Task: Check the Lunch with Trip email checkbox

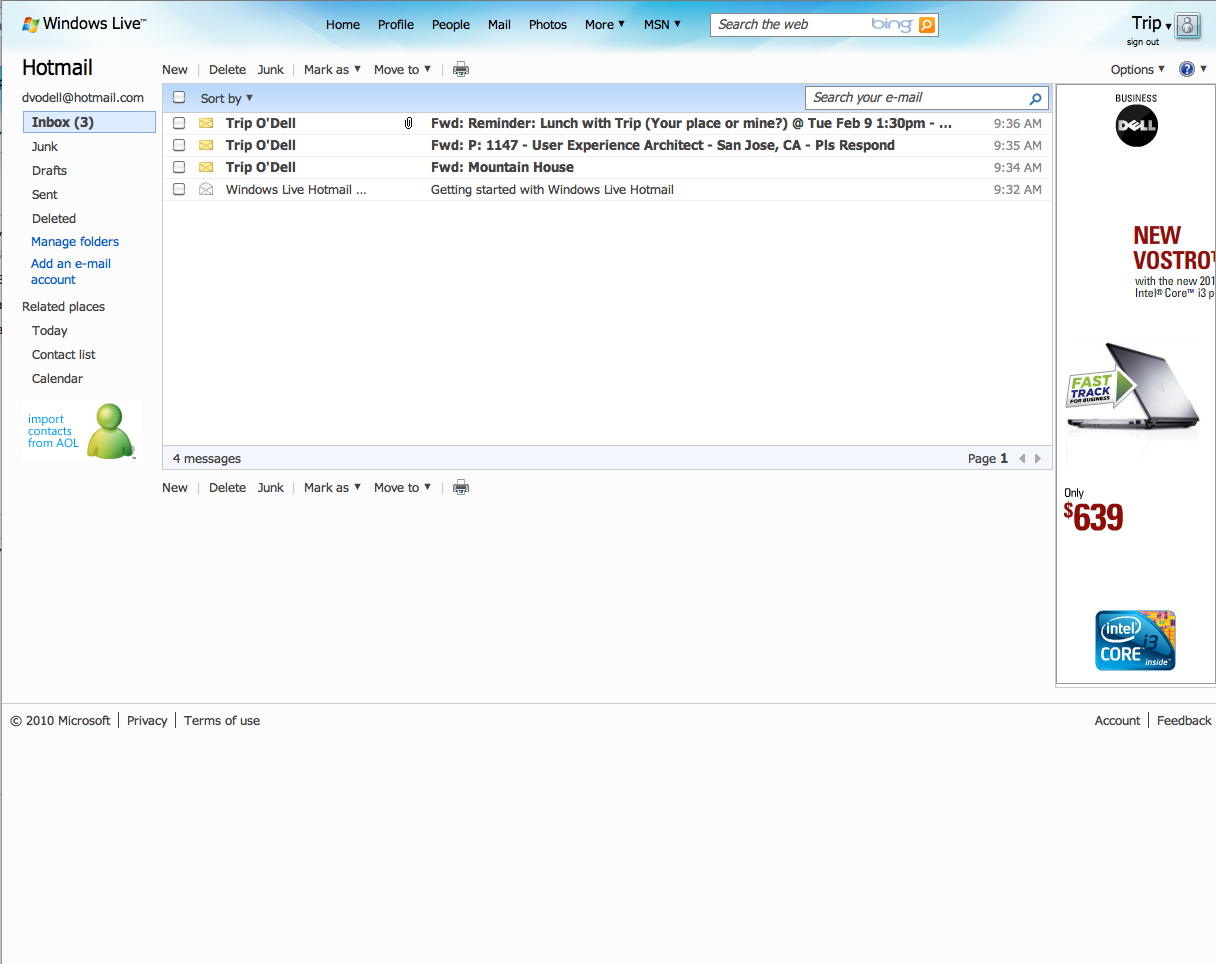Action: pyautogui.click(x=179, y=123)
